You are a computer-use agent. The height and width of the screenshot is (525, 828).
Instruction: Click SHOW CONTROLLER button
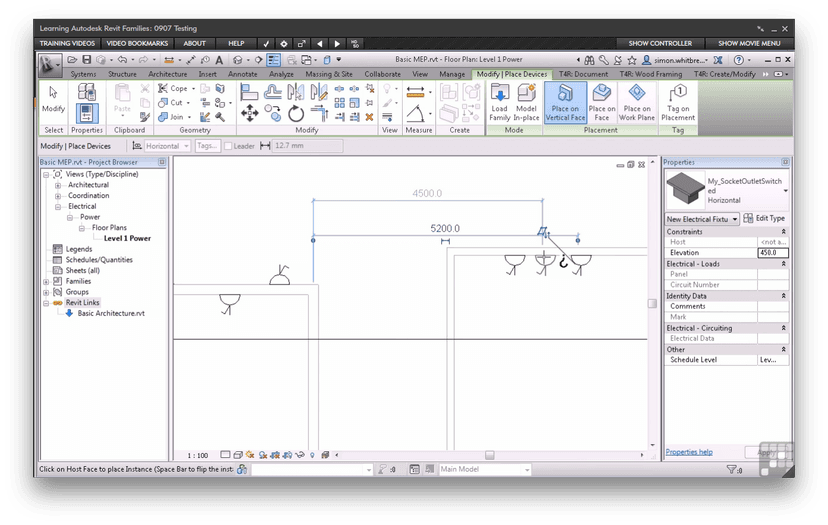660,43
